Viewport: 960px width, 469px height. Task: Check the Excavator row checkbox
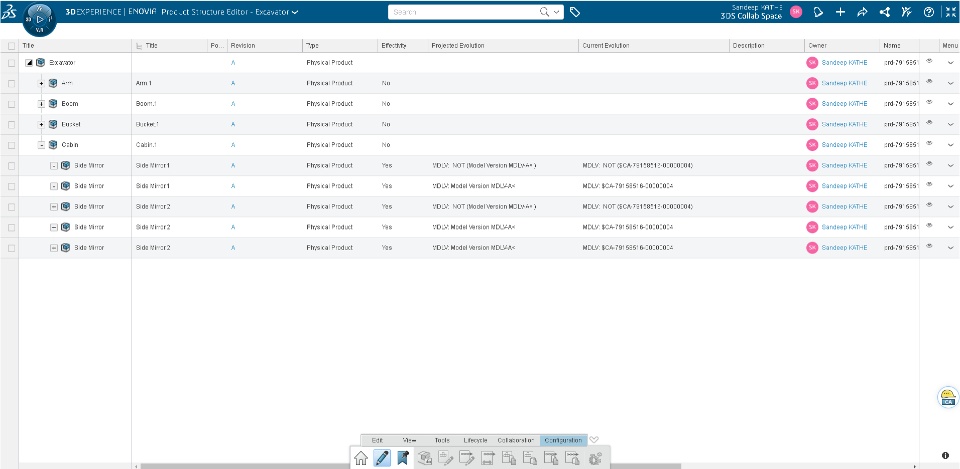(11, 63)
